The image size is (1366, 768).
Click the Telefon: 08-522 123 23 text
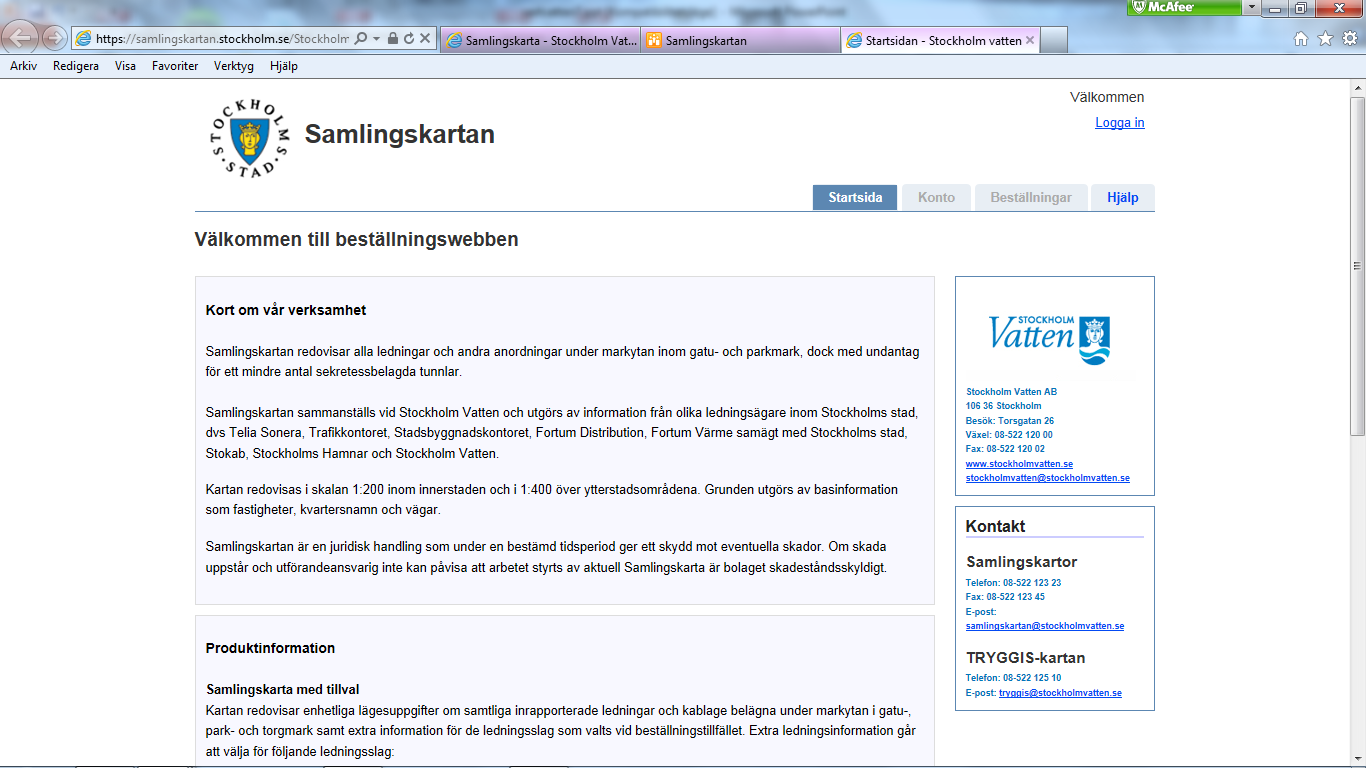pos(1014,582)
